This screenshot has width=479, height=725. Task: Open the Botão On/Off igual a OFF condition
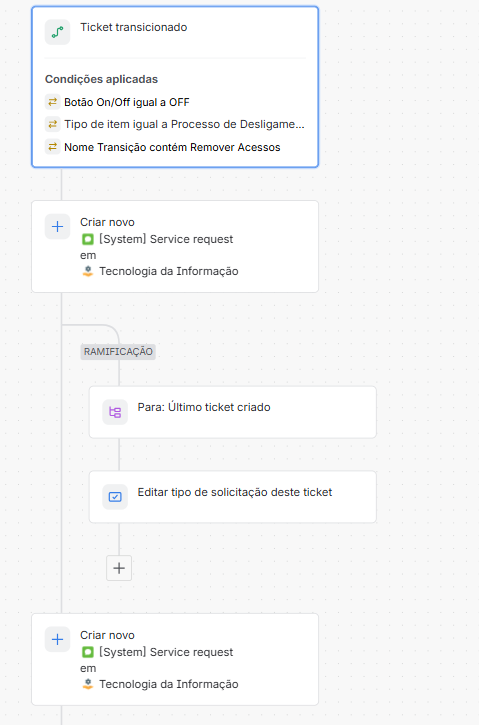pyautogui.click(x=127, y=102)
